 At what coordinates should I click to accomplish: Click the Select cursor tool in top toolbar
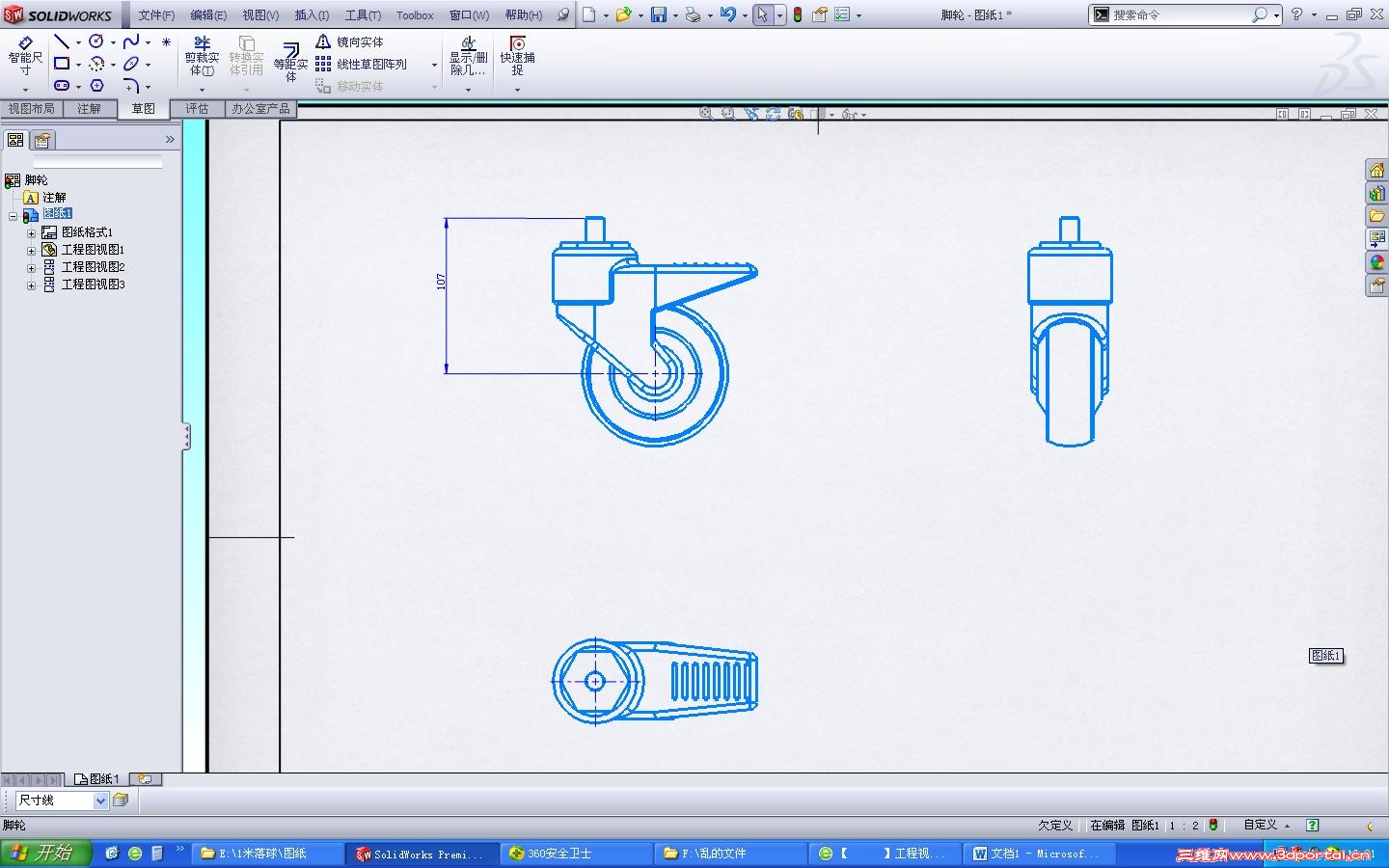[x=763, y=14]
